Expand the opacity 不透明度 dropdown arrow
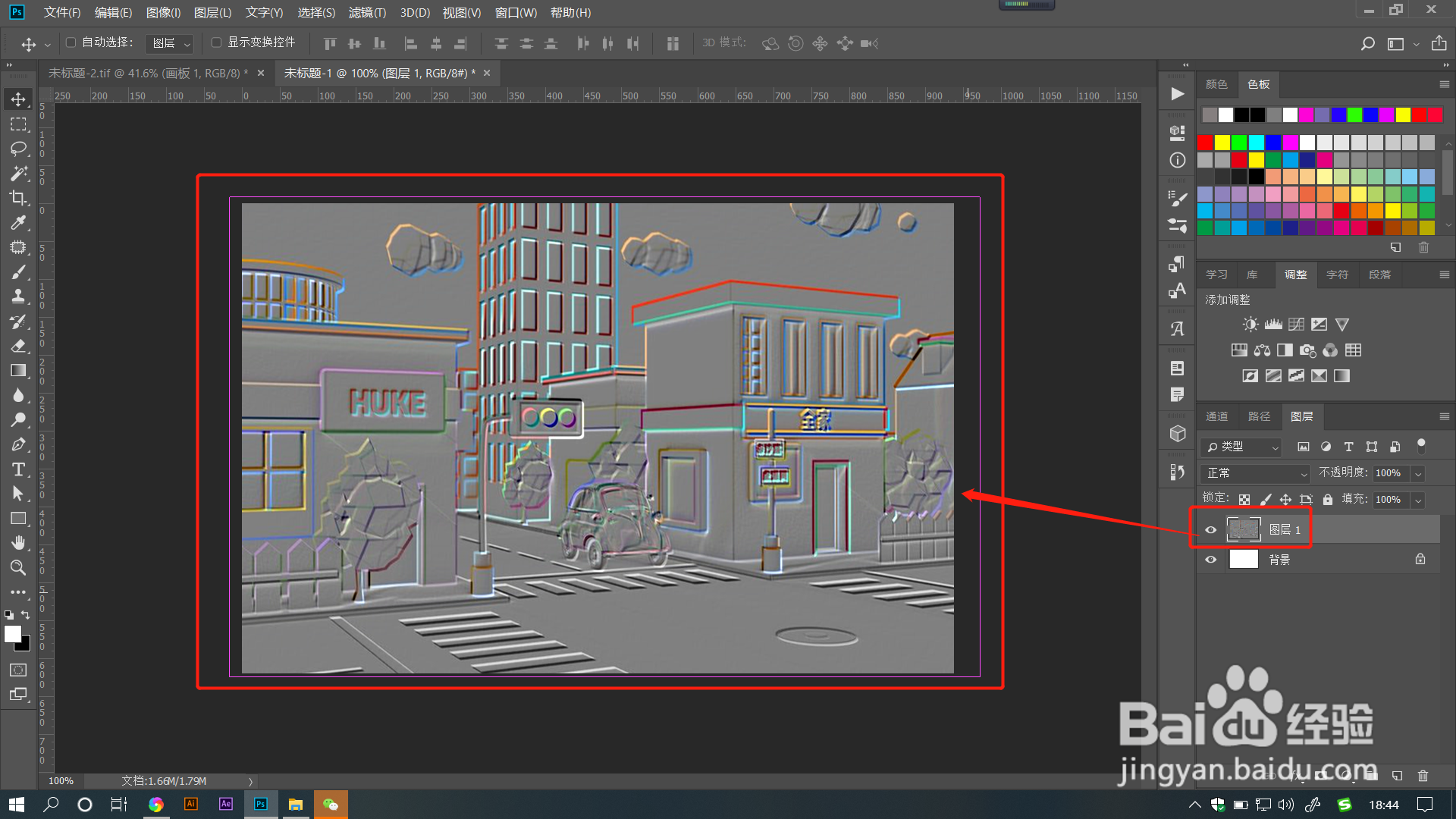This screenshot has height=819, width=1456. (1418, 473)
